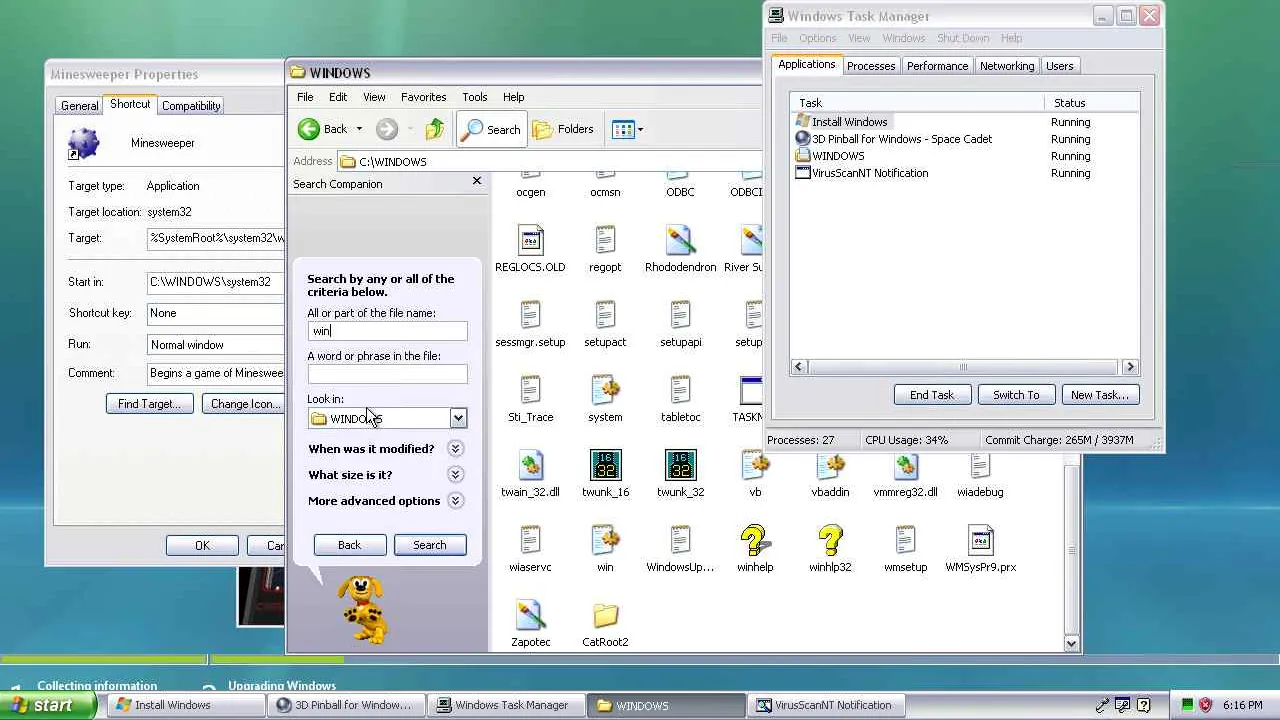Click the 'word or phrase in the file' field
This screenshot has height=720, width=1280.
(x=387, y=374)
